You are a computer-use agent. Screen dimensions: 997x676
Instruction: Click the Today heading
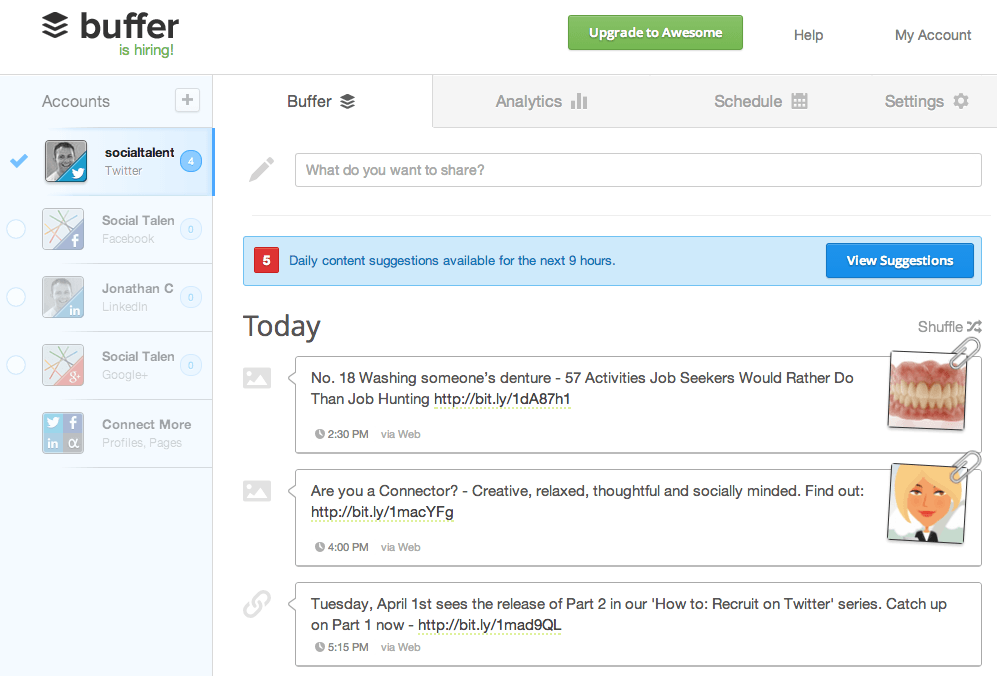click(282, 326)
